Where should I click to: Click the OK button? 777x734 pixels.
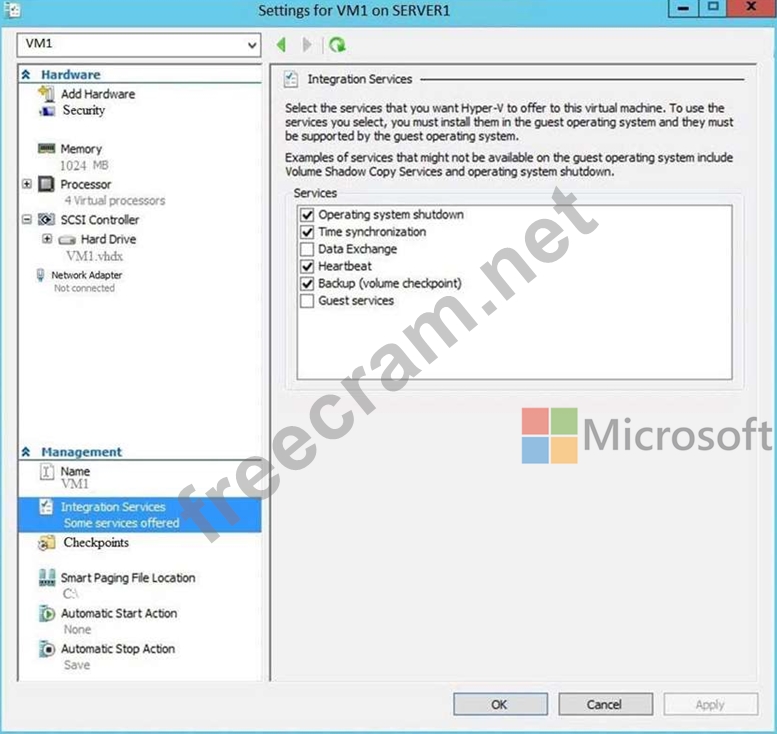pyautogui.click(x=500, y=704)
